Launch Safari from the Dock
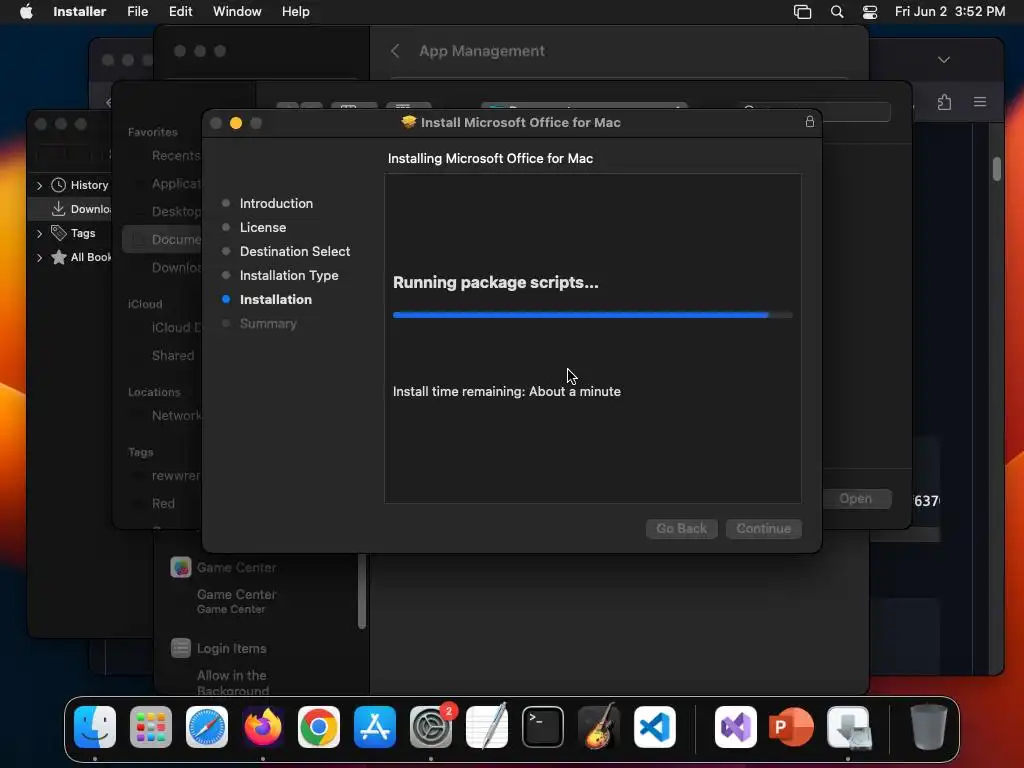Image resolution: width=1024 pixels, height=768 pixels. click(207, 727)
